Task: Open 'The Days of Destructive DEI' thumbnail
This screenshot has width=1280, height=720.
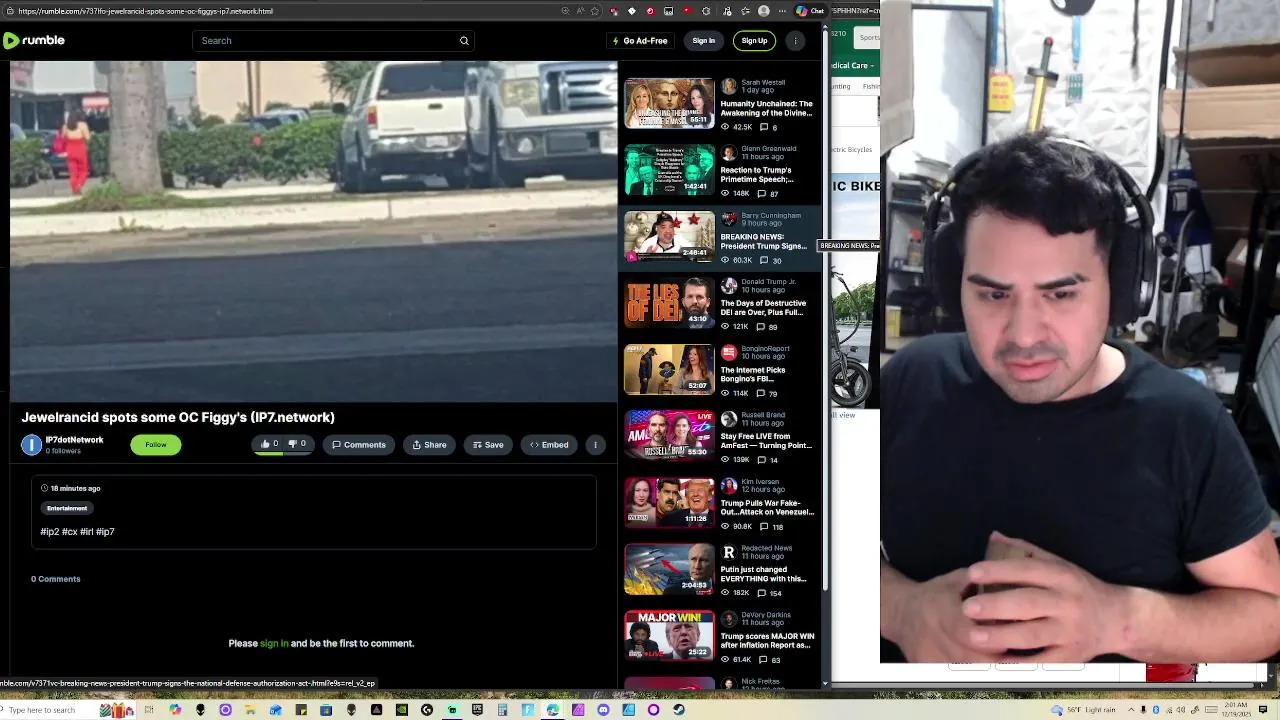Action: tap(670, 303)
